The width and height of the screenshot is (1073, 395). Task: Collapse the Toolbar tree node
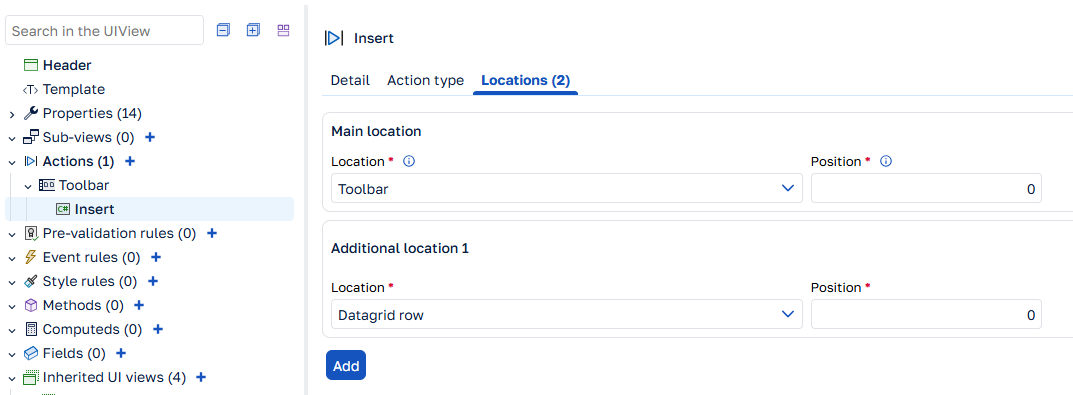tap(28, 186)
